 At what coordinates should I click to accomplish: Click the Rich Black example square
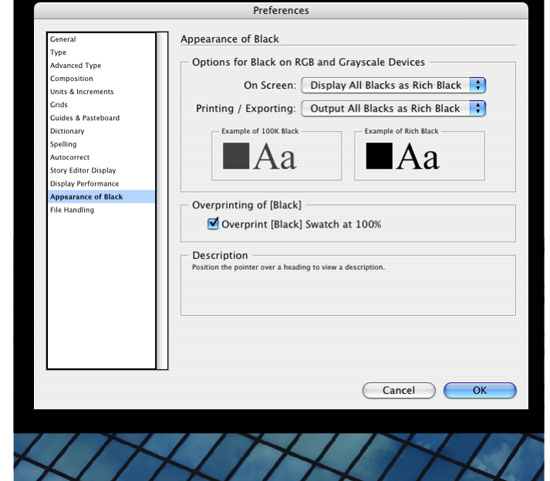(x=379, y=156)
